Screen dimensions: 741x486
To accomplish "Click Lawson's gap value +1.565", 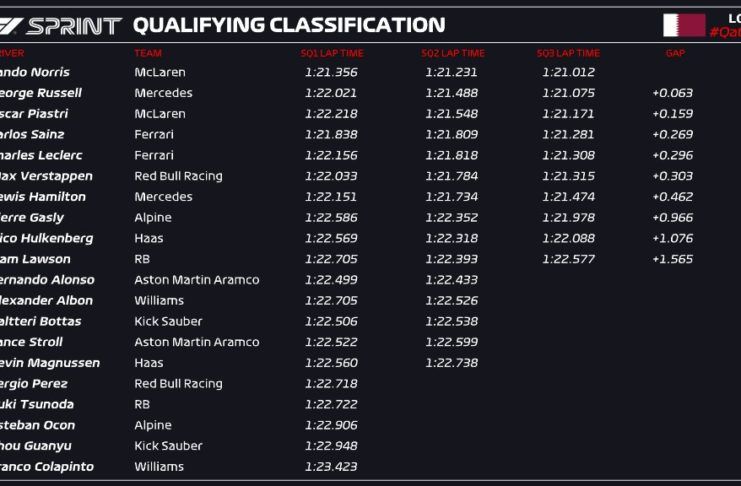I will (x=672, y=259).
